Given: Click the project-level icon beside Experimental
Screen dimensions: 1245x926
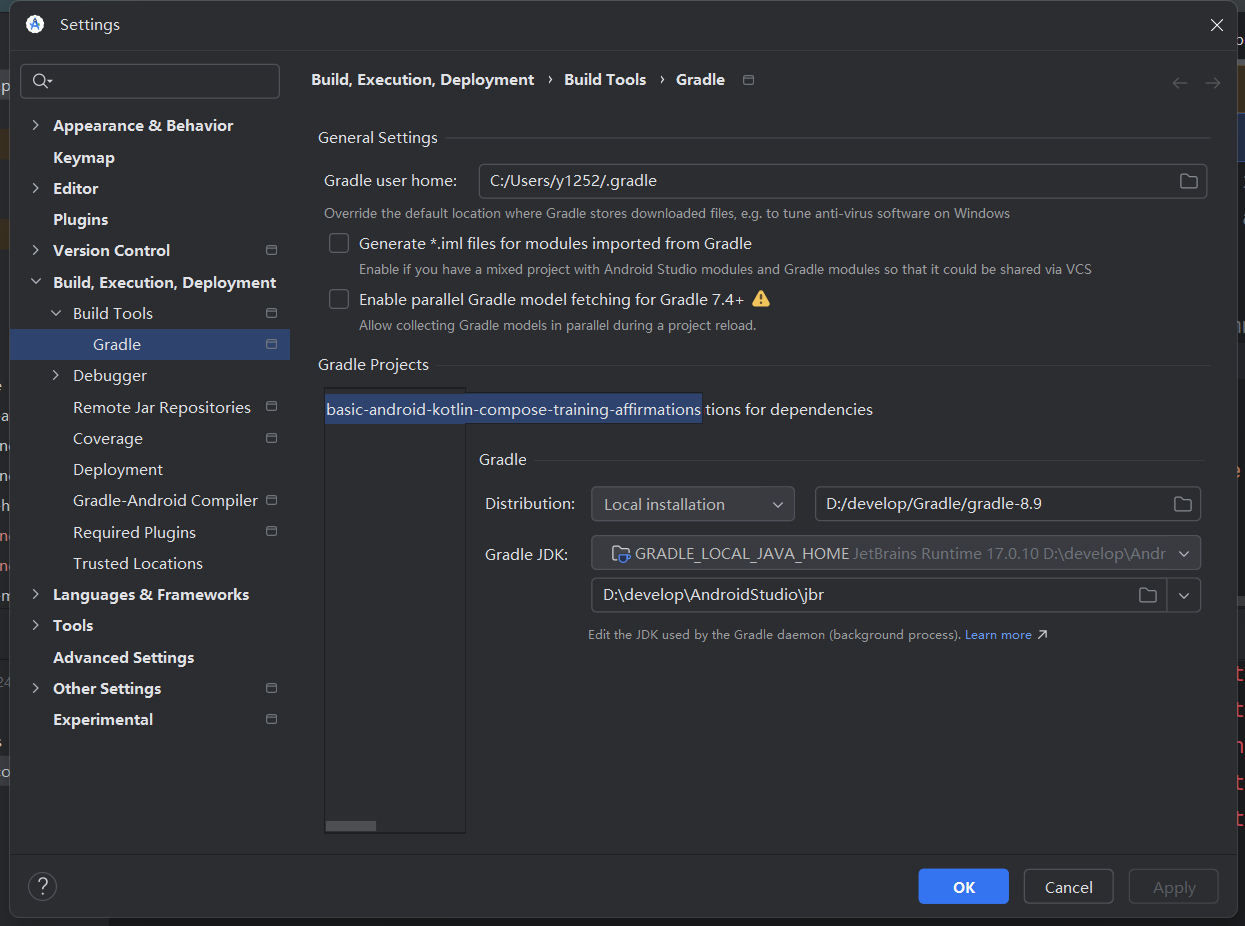Looking at the screenshot, I should (271, 719).
